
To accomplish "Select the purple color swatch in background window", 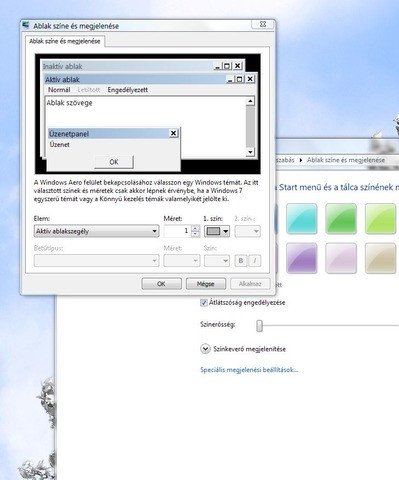I will 302,258.
